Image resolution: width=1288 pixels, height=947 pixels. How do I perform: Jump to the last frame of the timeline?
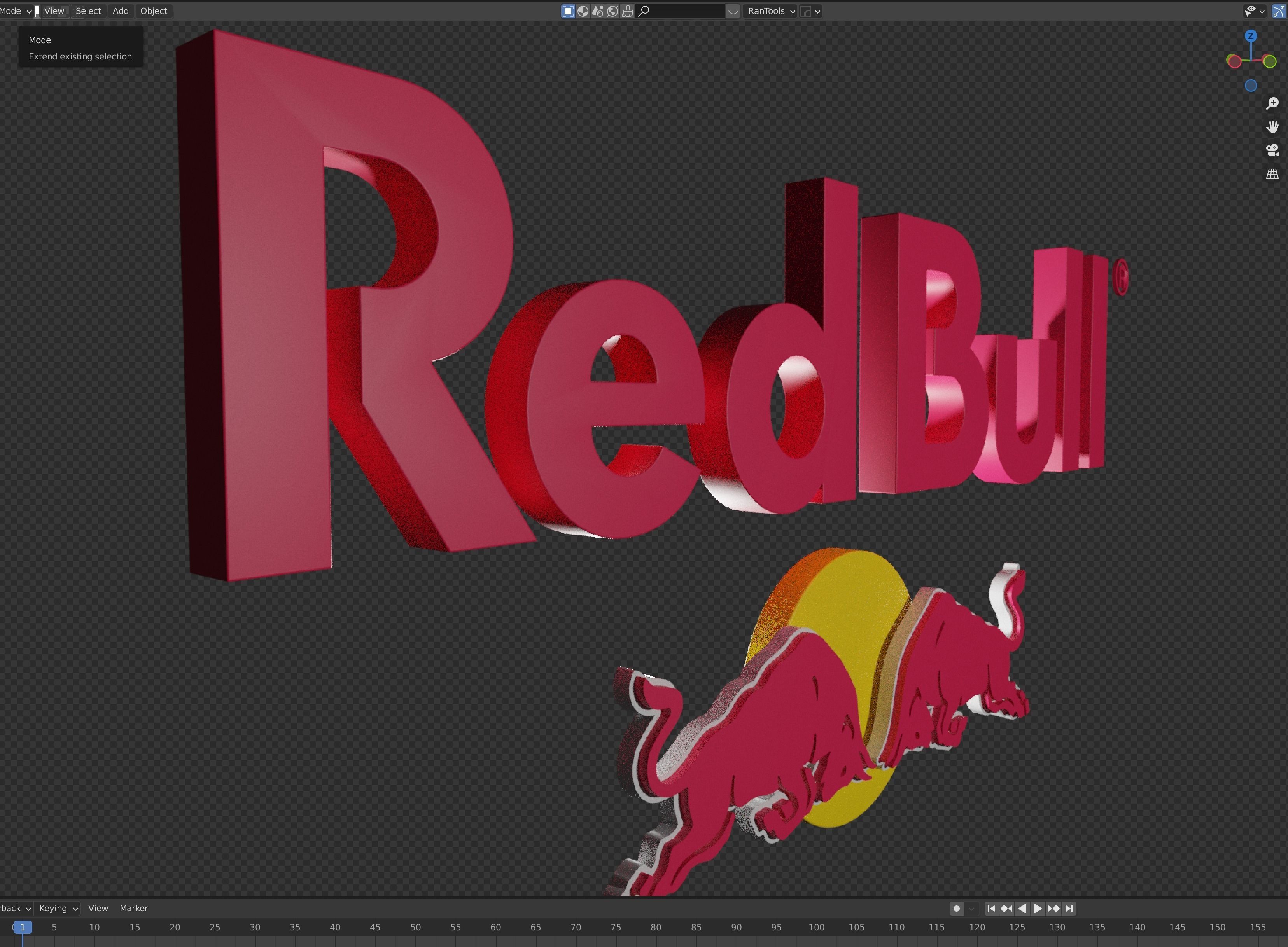1069,909
